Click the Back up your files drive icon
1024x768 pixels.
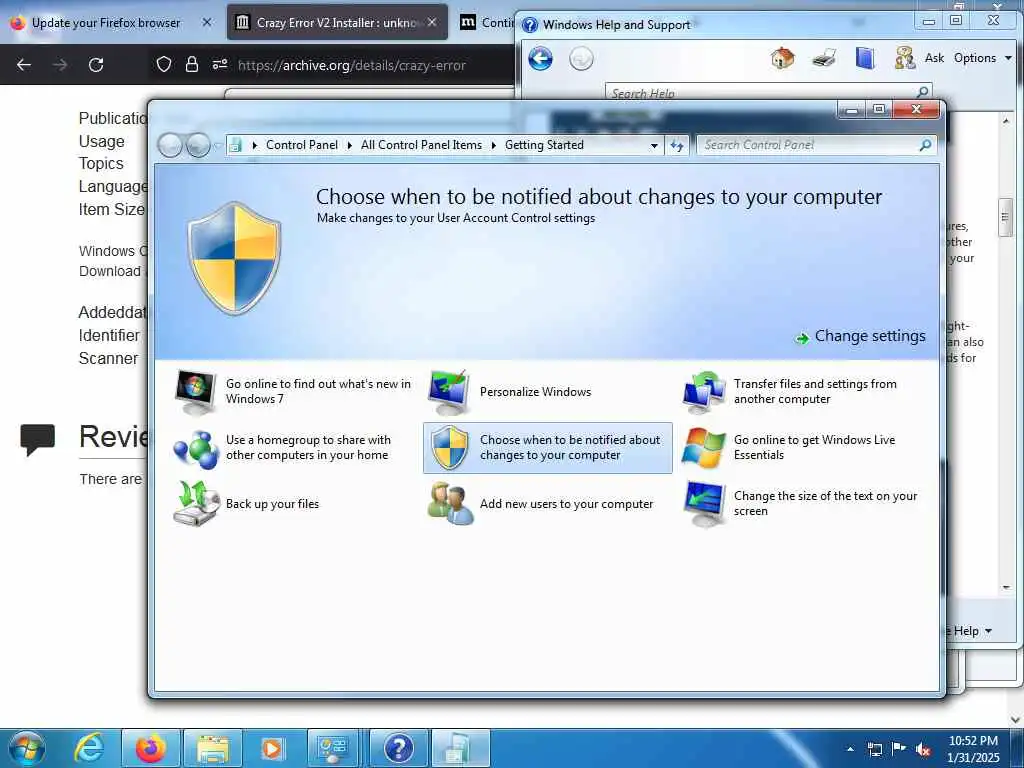[x=195, y=504]
